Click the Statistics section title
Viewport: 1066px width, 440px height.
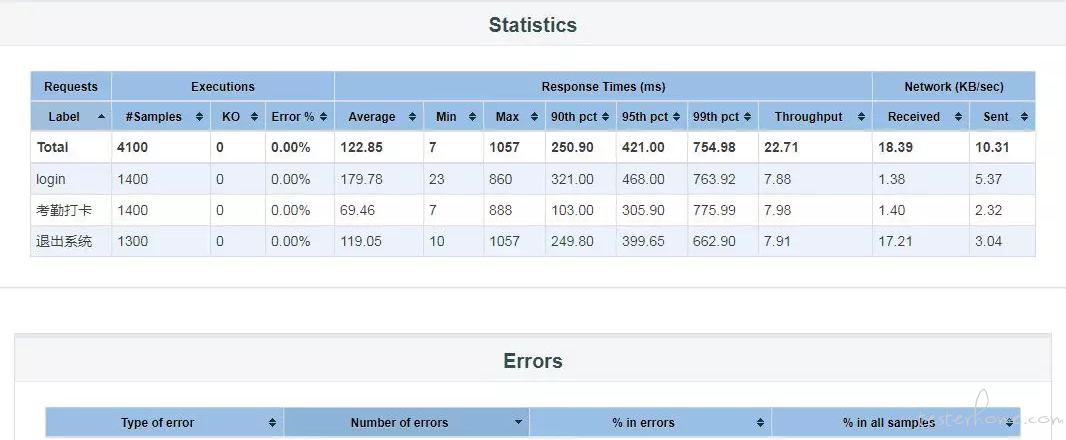pyautogui.click(x=532, y=25)
